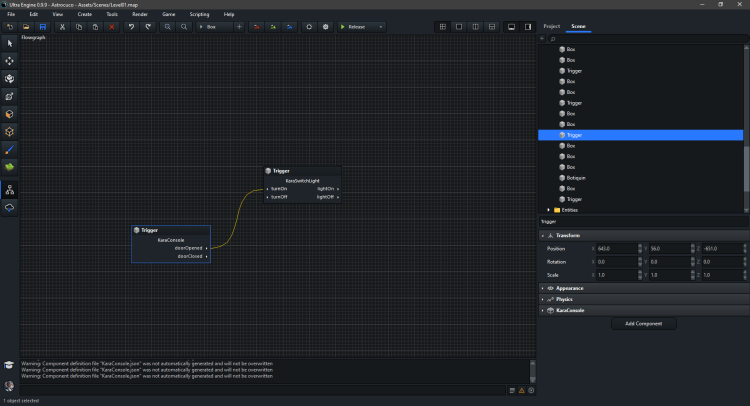Expand the Entities folder in scene tree

tap(549, 210)
